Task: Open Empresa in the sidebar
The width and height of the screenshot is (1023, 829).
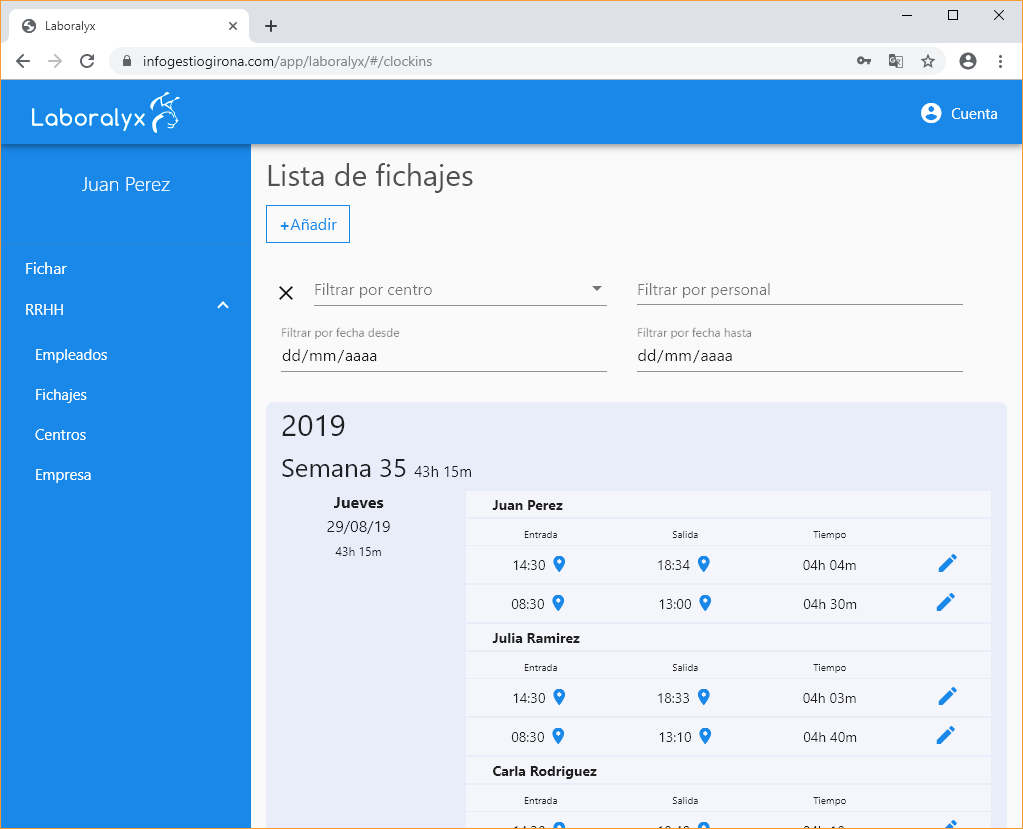Action: (x=63, y=475)
